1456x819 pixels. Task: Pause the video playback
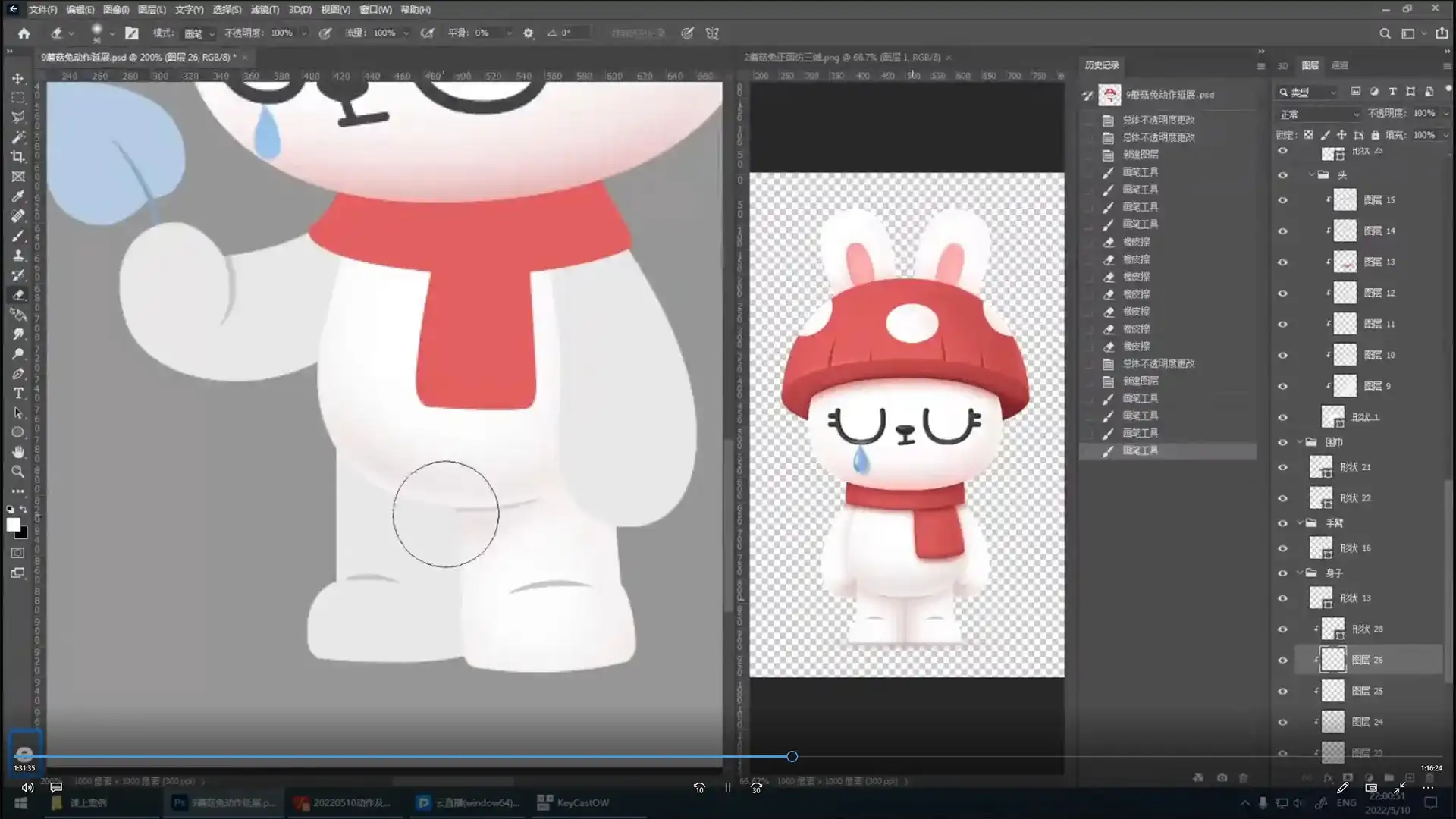[727, 788]
